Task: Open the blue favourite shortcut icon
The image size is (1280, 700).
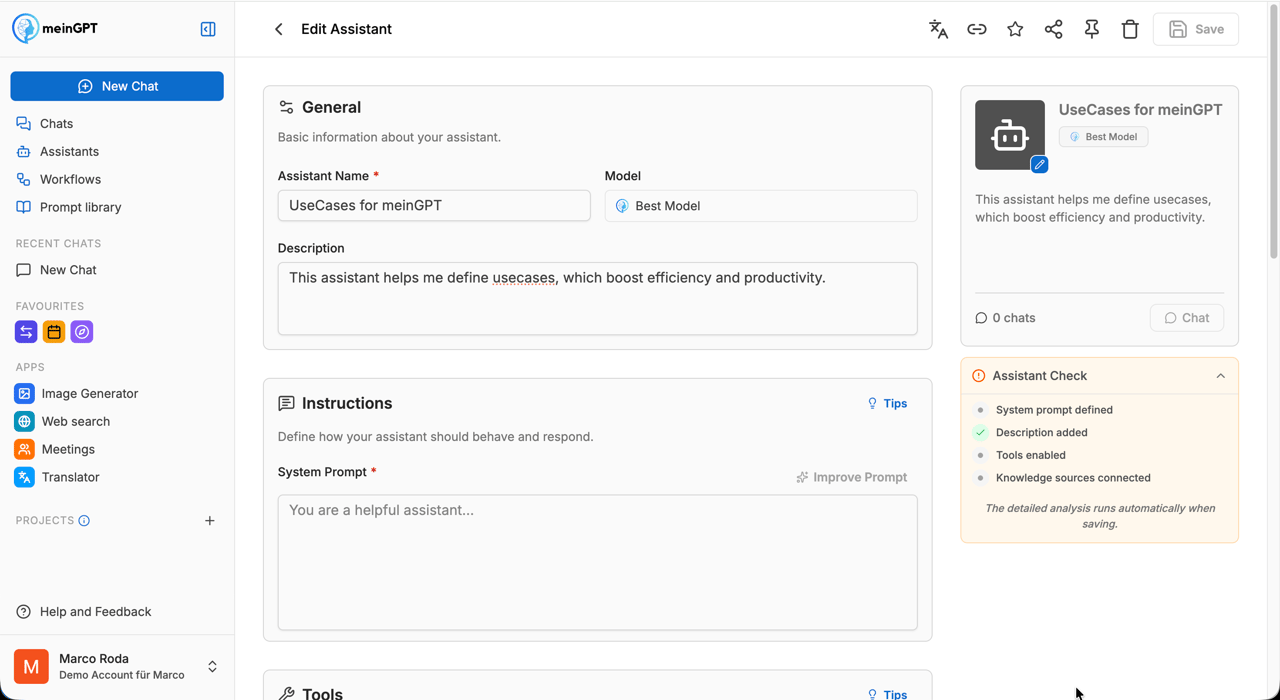Action: [26, 332]
